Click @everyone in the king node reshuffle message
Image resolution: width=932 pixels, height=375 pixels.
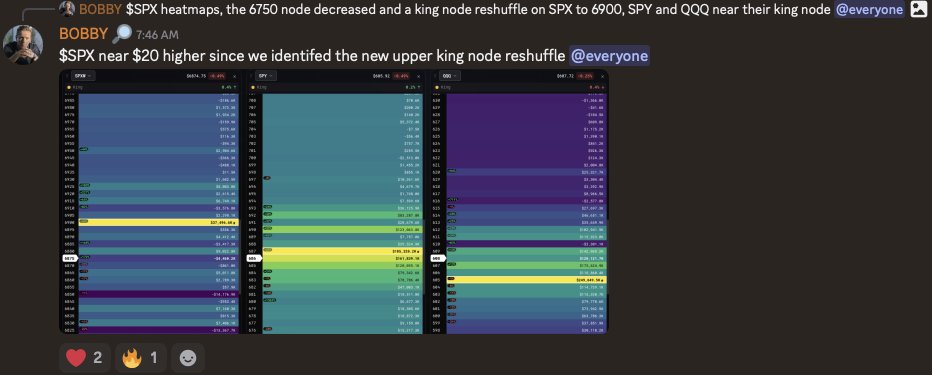(x=609, y=56)
